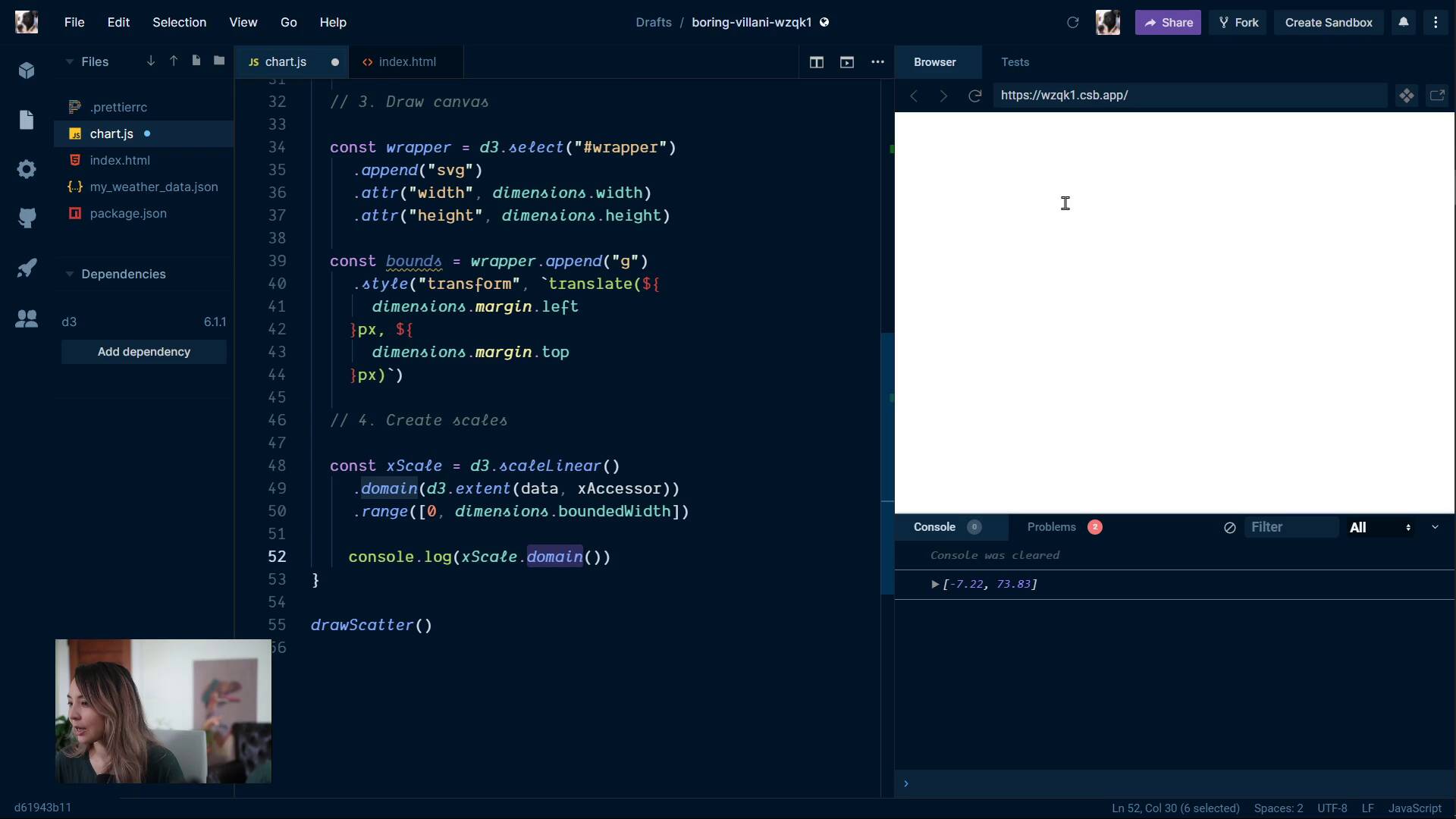Open the preview in a new window

[1438, 96]
